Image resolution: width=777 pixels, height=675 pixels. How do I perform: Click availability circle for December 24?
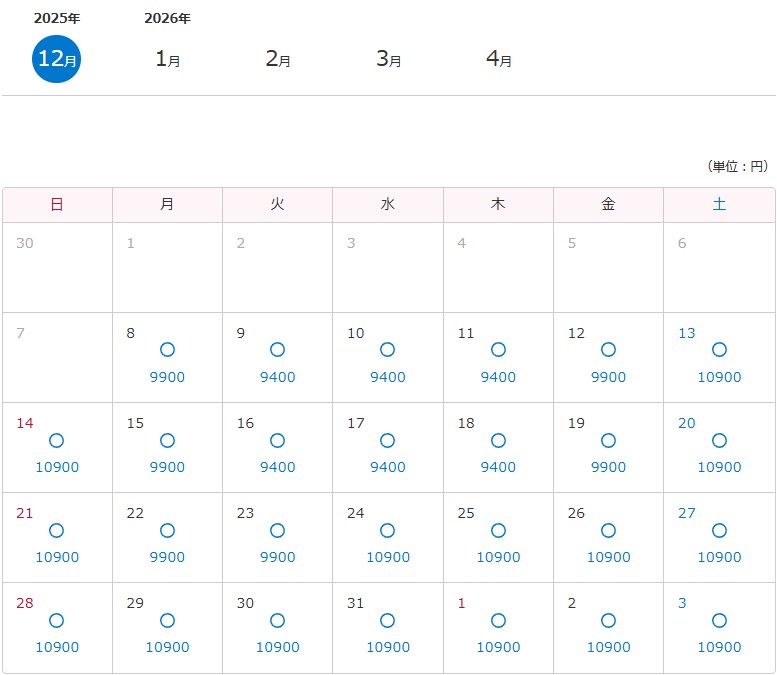pos(387,530)
